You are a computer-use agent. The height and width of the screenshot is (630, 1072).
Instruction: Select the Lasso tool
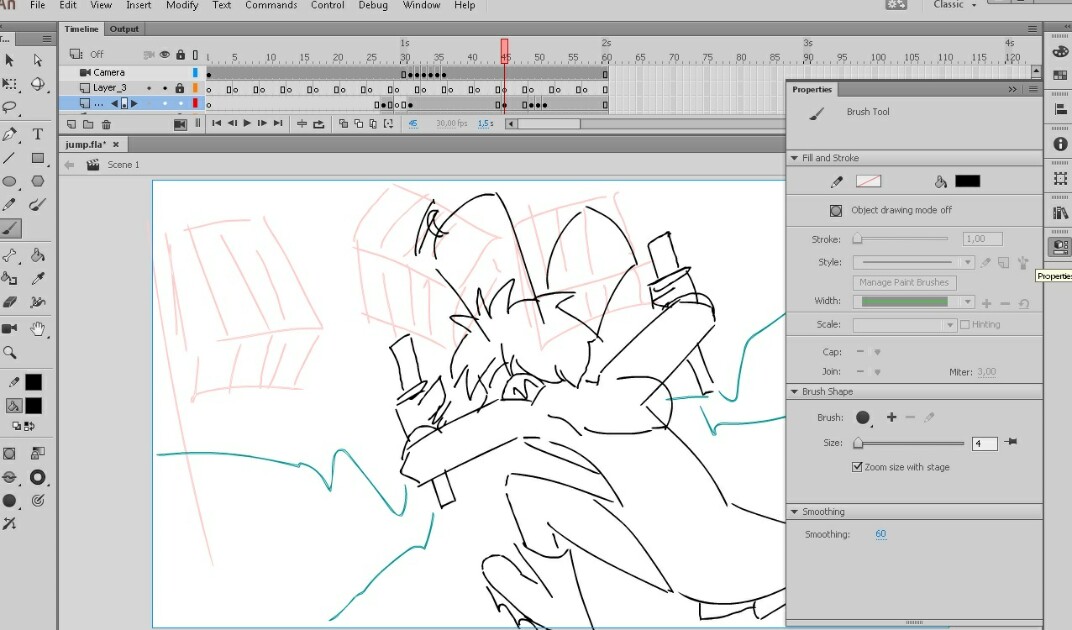pos(10,107)
